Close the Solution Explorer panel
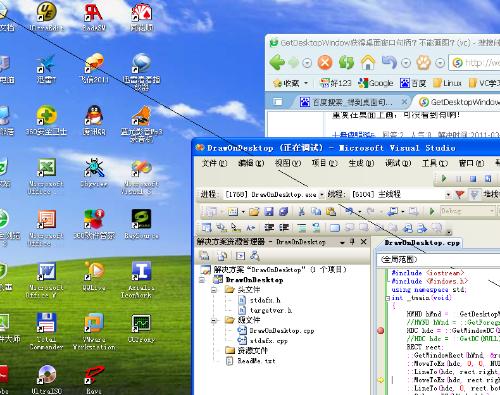The image size is (500, 395). click(364, 242)
